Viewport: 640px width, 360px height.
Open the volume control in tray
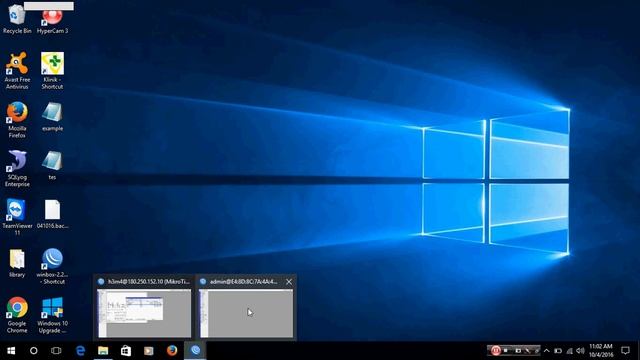[x=580, y=351]
